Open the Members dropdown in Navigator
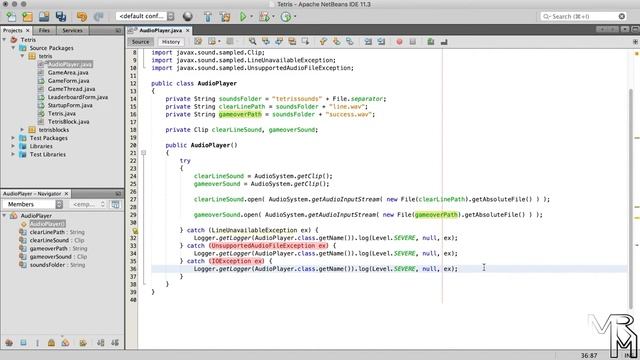Image resolution: width=640 pixels, height=360 pixels. click(x=33, y=204)
